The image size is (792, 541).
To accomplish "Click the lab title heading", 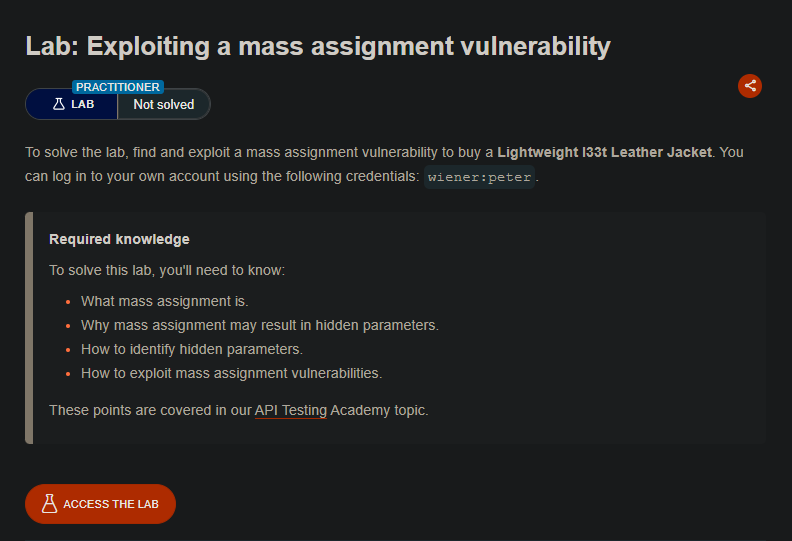I will tap(318, 46).
